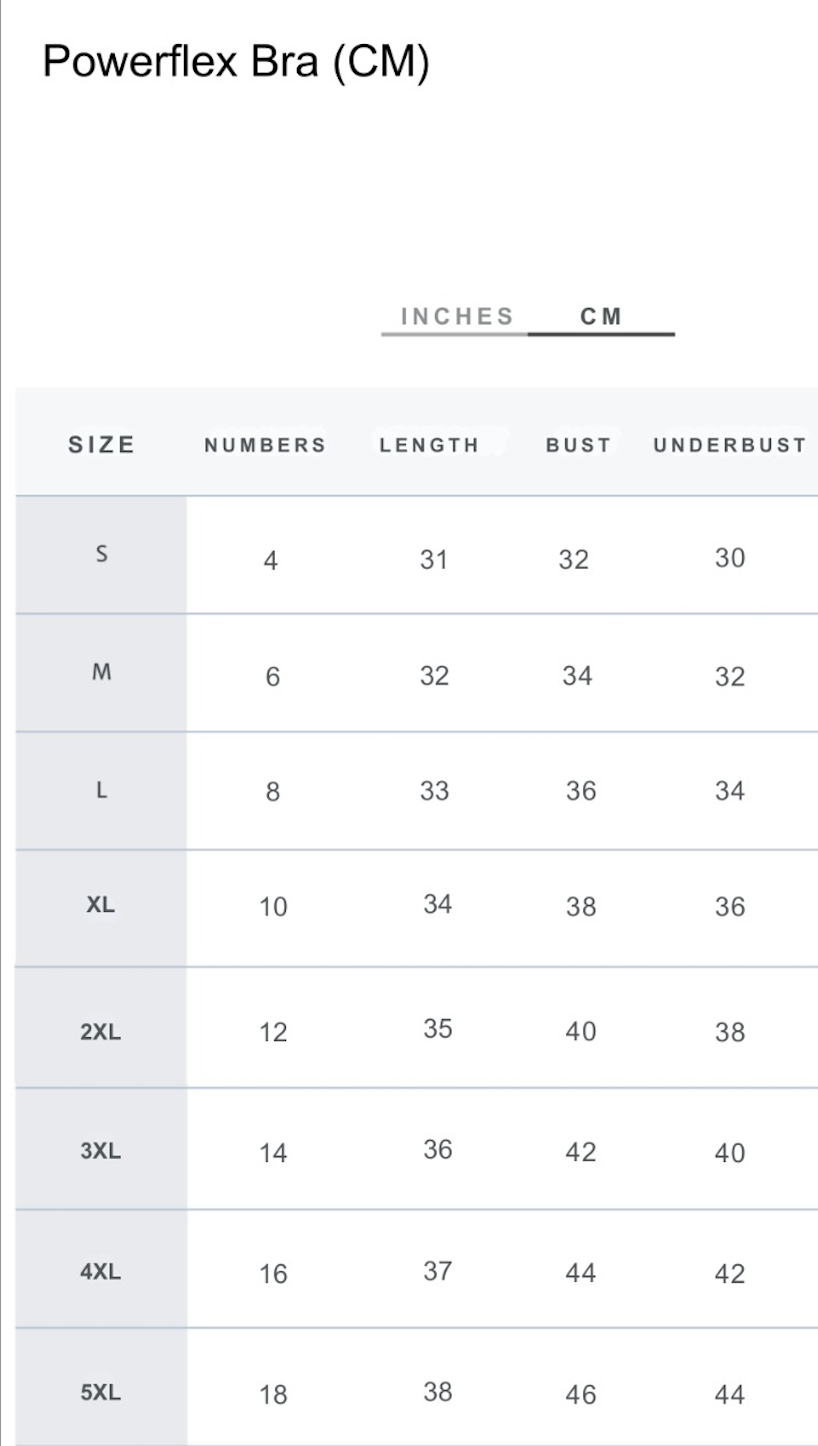Select the XL size row label
The height and width of the screenshot is (1446, 818).
pos(101,905)
